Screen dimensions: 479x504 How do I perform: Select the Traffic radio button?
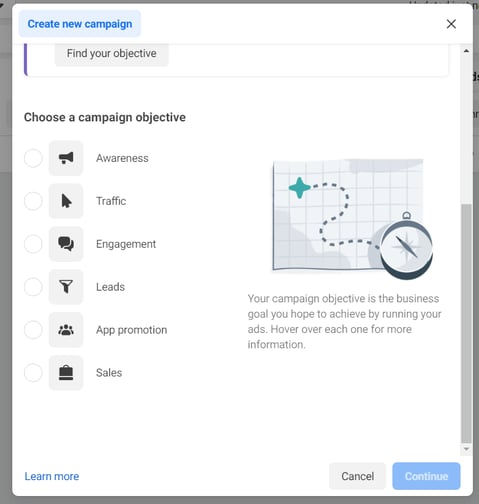(x=33, y=201)
